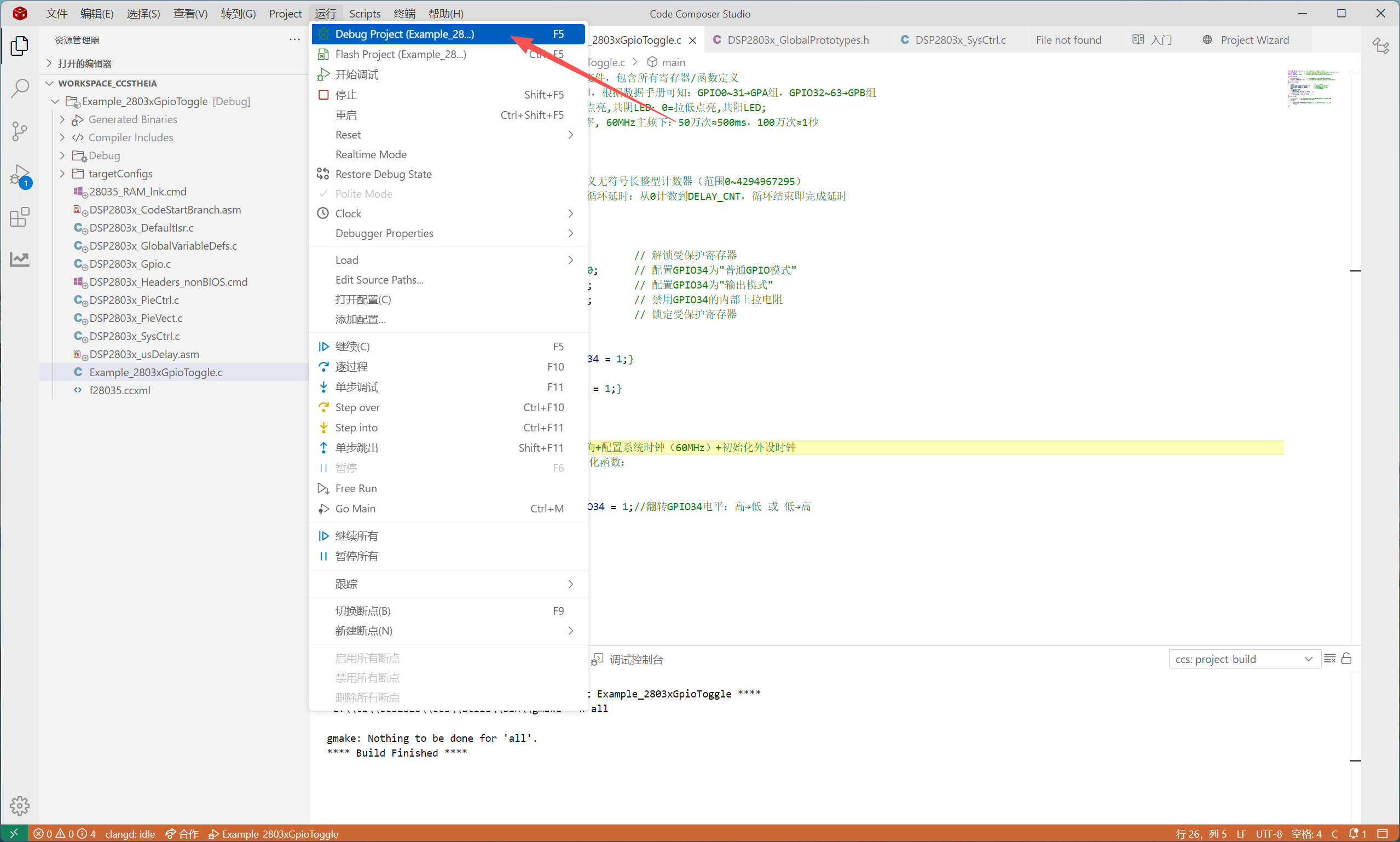Click the Manage settings gear icon
1400x842 pixels.
pos(20,805)
